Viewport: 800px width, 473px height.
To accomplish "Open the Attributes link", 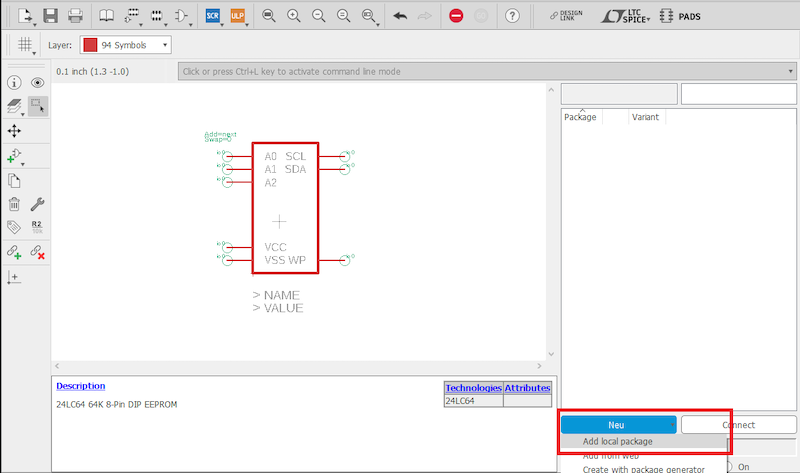I will (x=527, y=388).
